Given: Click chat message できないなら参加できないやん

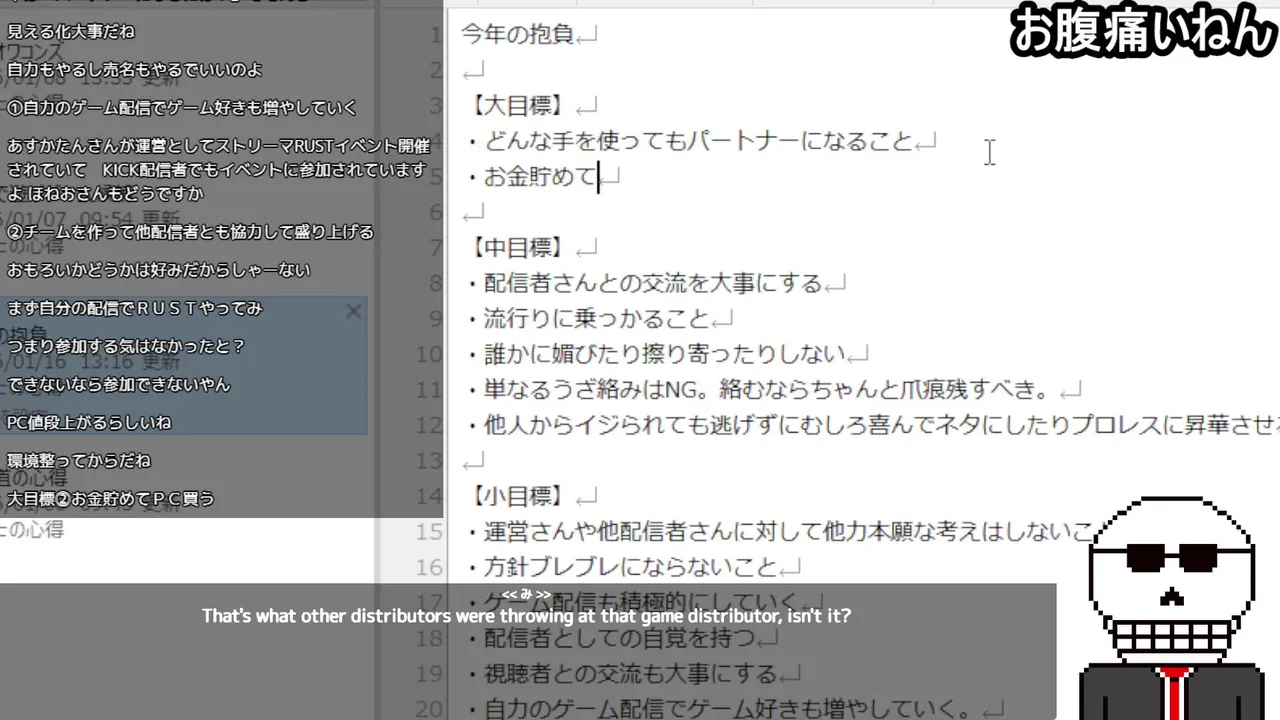Looking at the screenshot, I should [x=119, y=384].
